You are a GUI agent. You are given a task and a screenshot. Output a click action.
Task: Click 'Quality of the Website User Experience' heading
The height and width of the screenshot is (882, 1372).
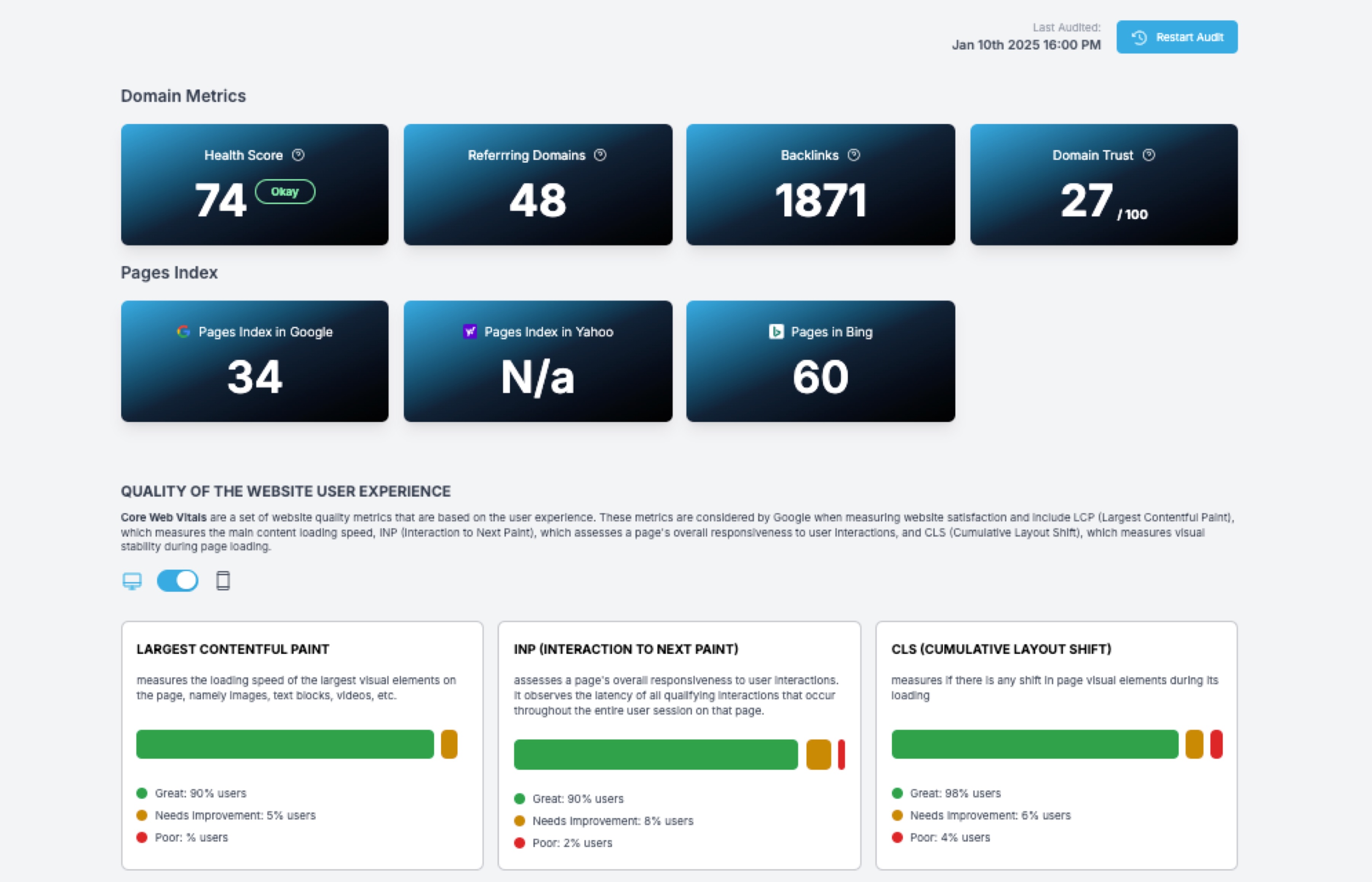[x=286, y=491]
